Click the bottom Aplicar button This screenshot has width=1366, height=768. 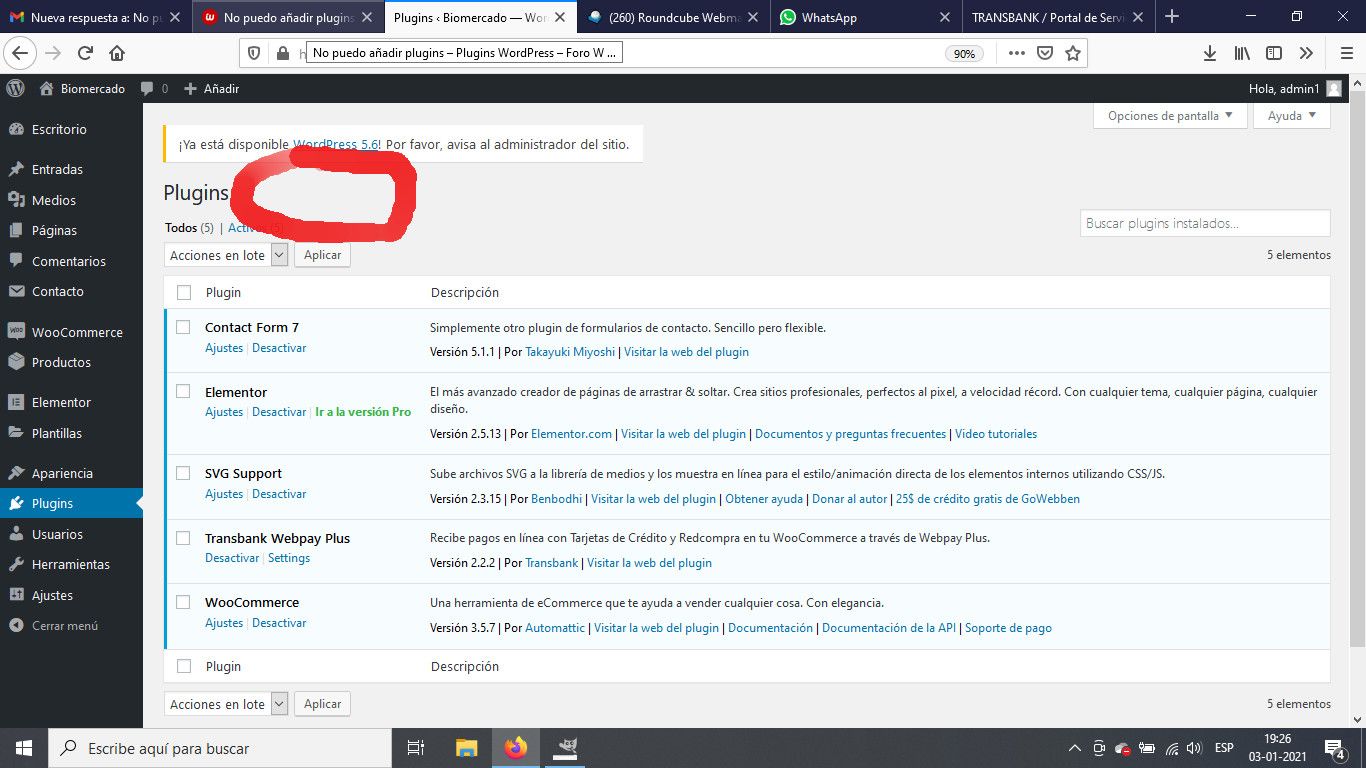[x=322, y=704]
